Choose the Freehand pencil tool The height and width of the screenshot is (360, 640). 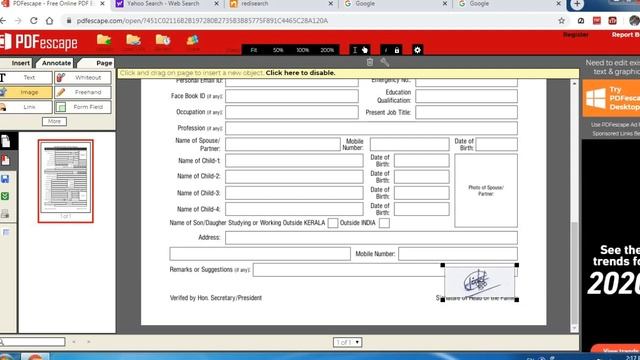click(x=83, y=92)
